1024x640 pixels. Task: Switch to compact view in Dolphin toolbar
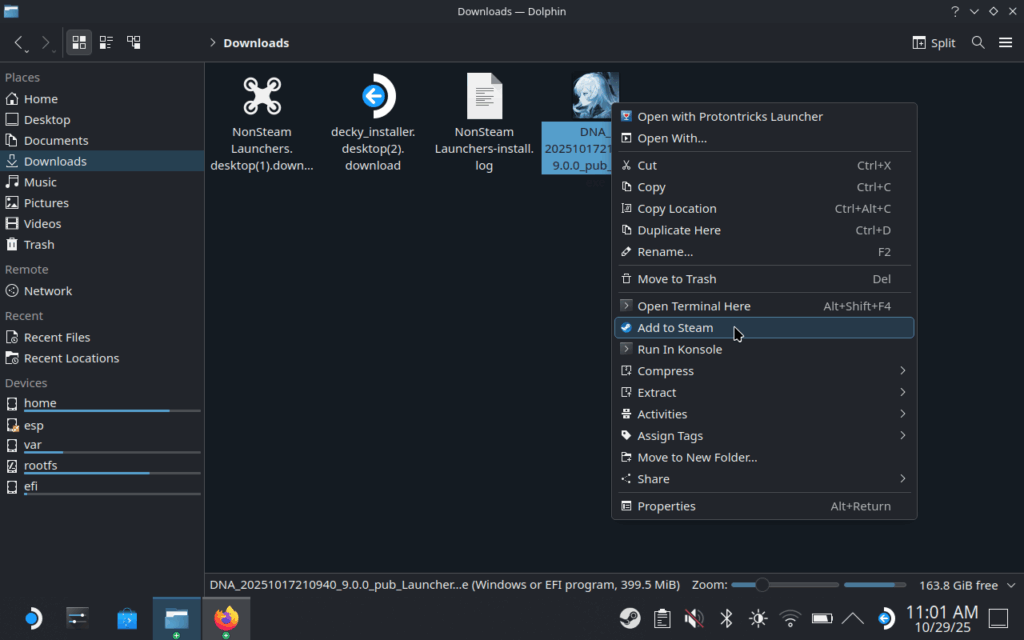(x=106, y=42)
